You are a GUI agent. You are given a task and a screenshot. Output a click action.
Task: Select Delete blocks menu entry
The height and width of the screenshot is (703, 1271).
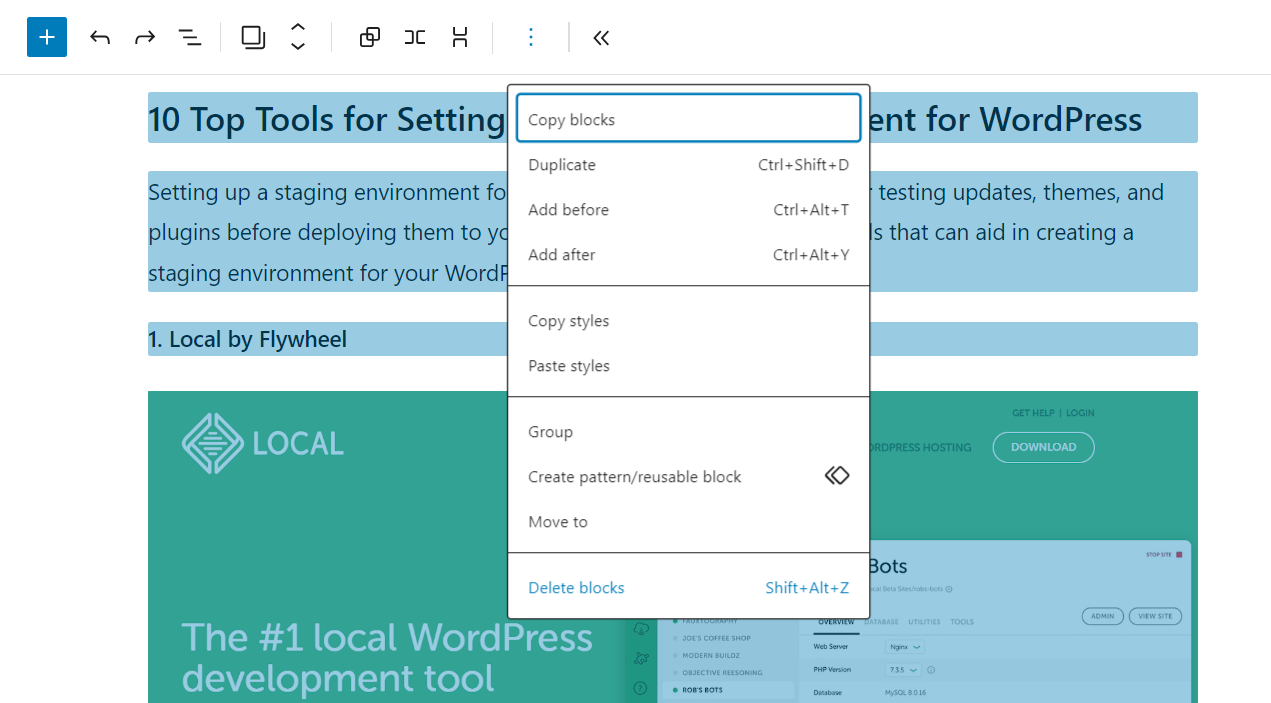point(689,588)
